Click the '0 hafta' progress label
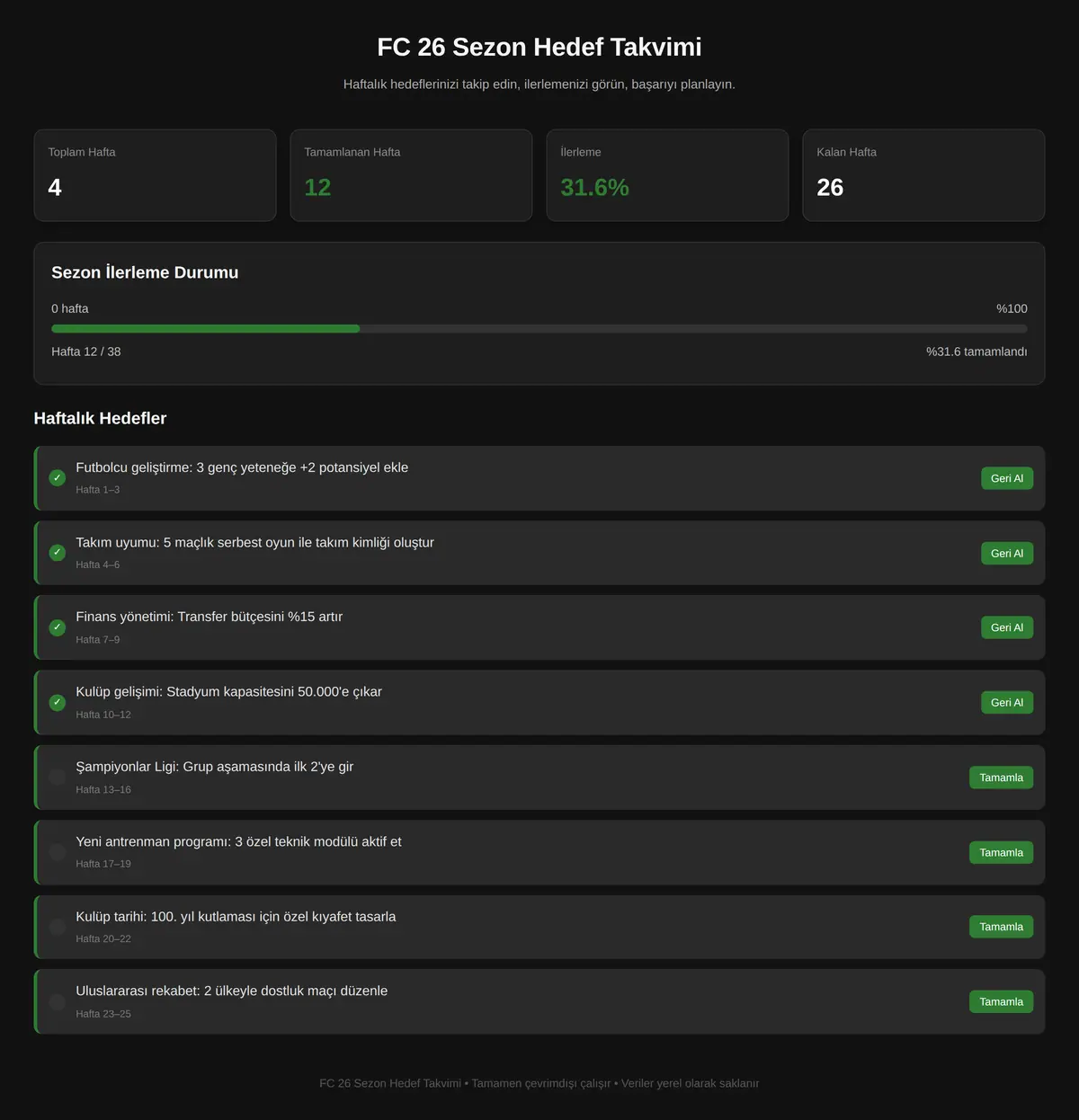This screenshot has height=1120, width=1079. tap(70, 308)
